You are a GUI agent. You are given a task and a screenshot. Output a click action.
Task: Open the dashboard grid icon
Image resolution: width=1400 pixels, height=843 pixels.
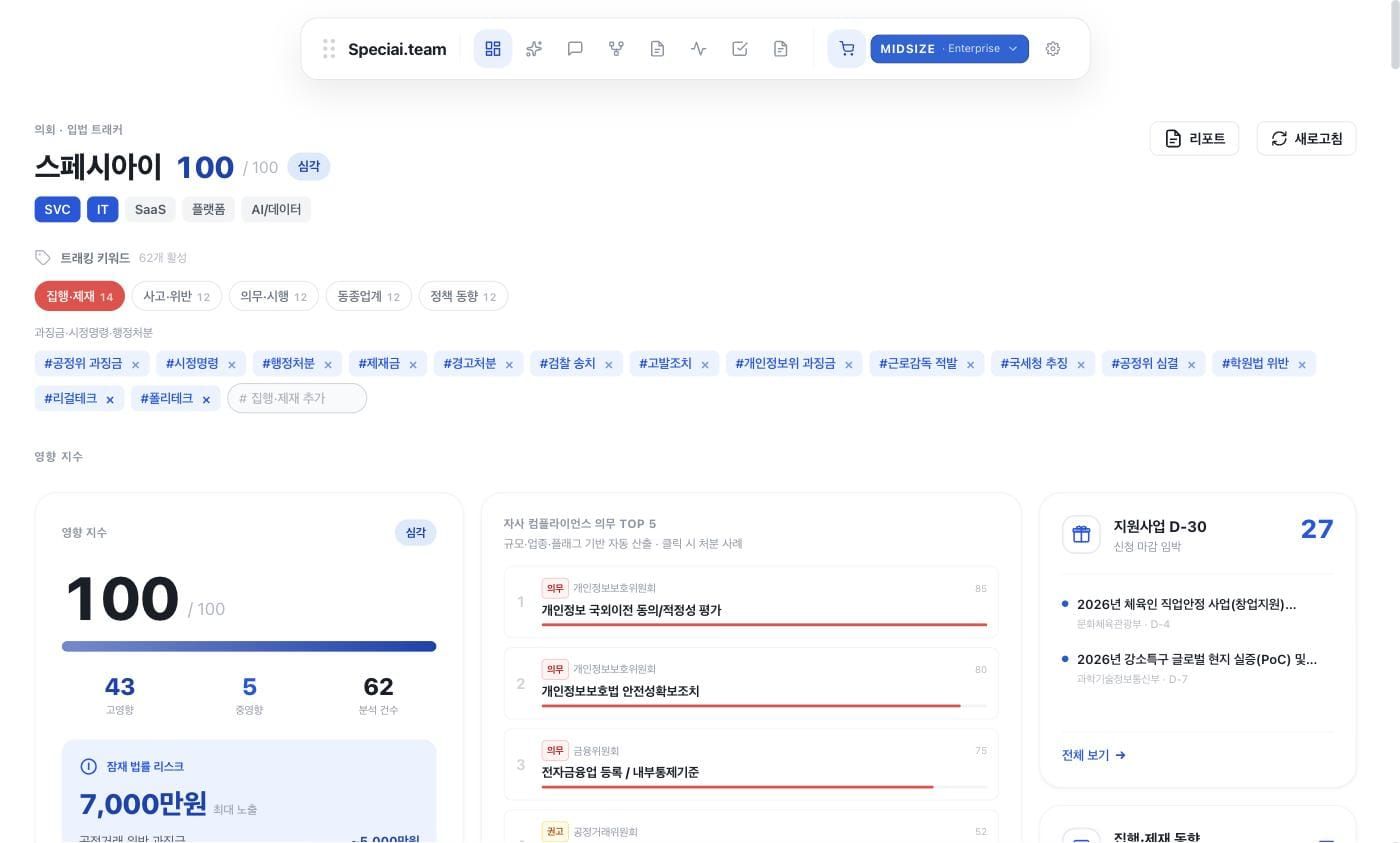tap(492, 48)
